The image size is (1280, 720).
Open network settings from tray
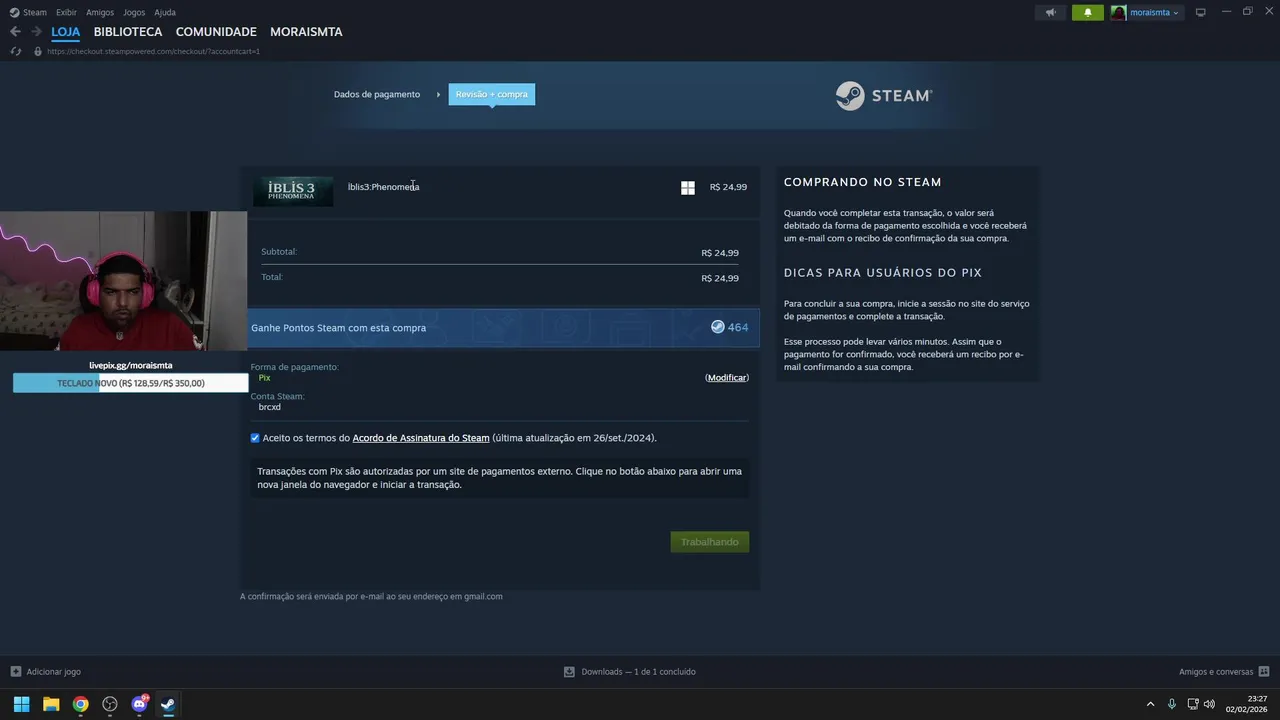(1193, 704)
